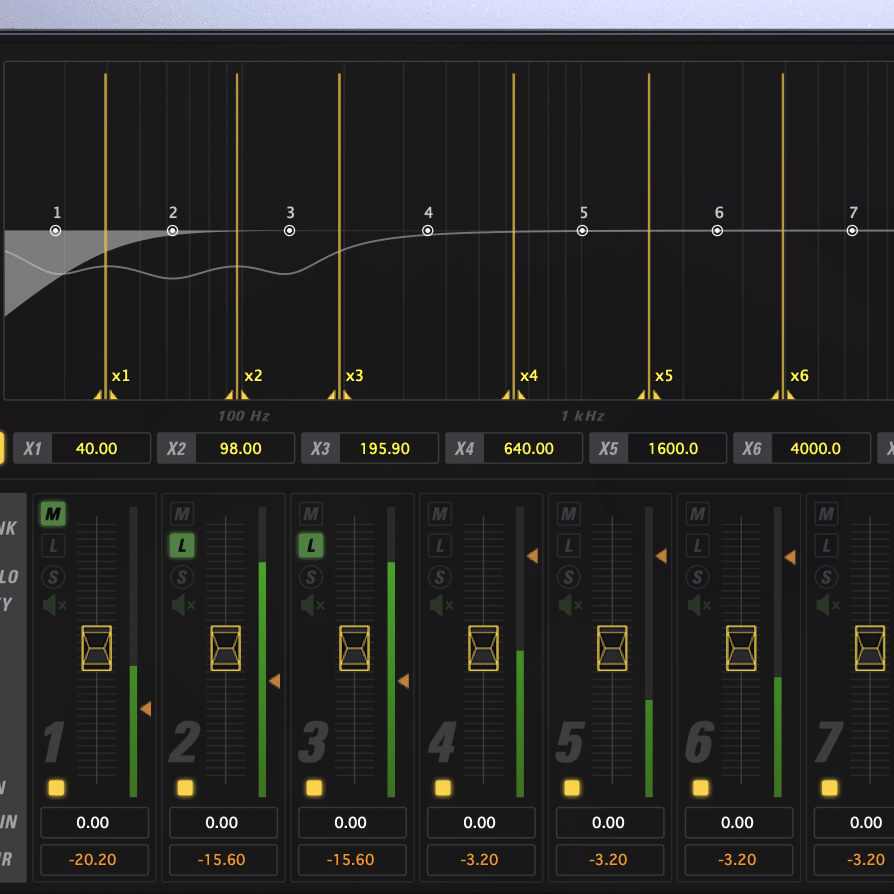Toggle the L button on band 1
Screen dimensions: 894x894
pos(53,546)
